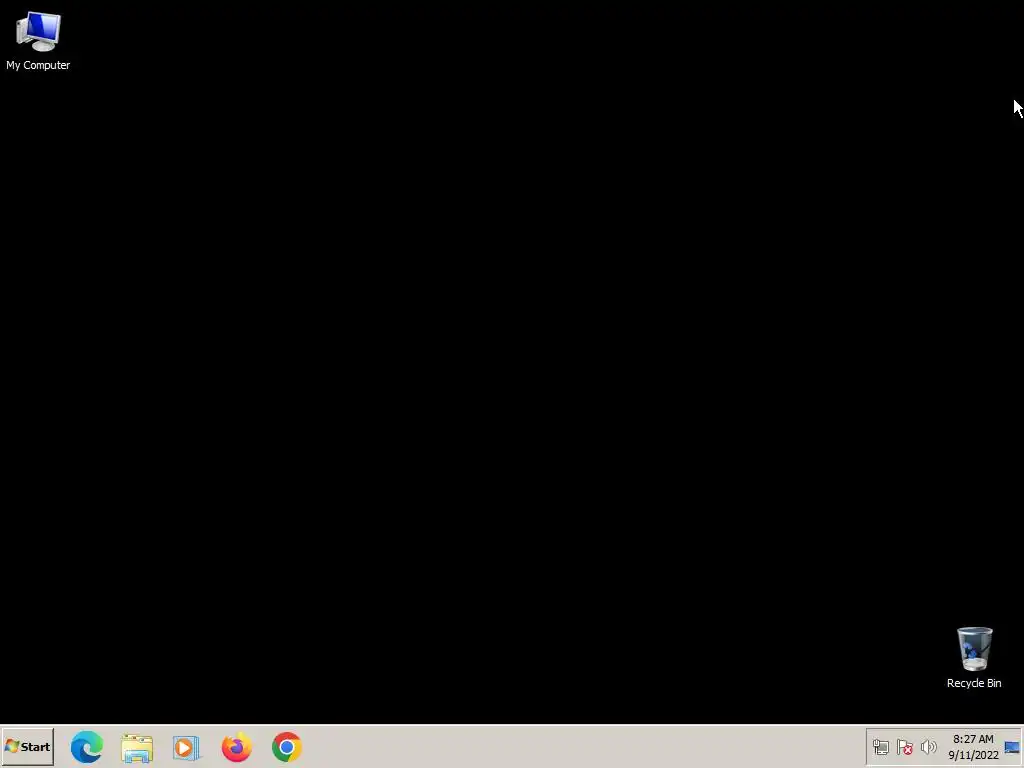This screenshot has width=1024, height=768.
Task: Open the clock showing 8:27 AM
Action: point(973,746)
